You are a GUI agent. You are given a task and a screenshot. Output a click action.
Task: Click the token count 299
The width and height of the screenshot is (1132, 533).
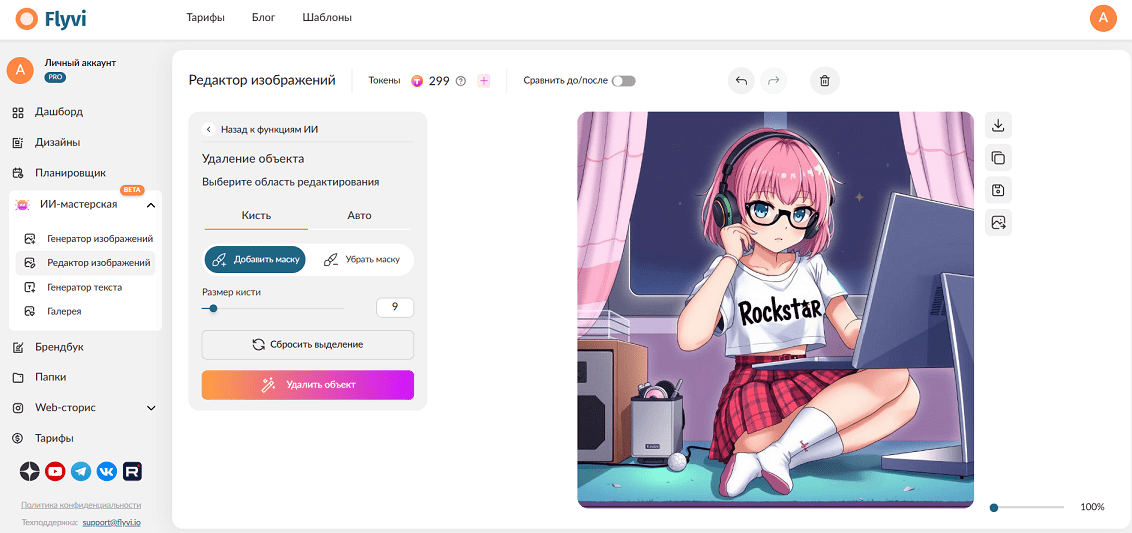click(439, 81)
